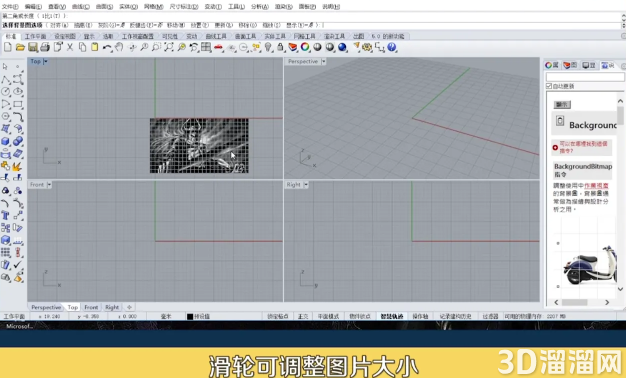Select the Pan hand tool
The height and width of the screenshot is (378, 626).
[119, 47]
